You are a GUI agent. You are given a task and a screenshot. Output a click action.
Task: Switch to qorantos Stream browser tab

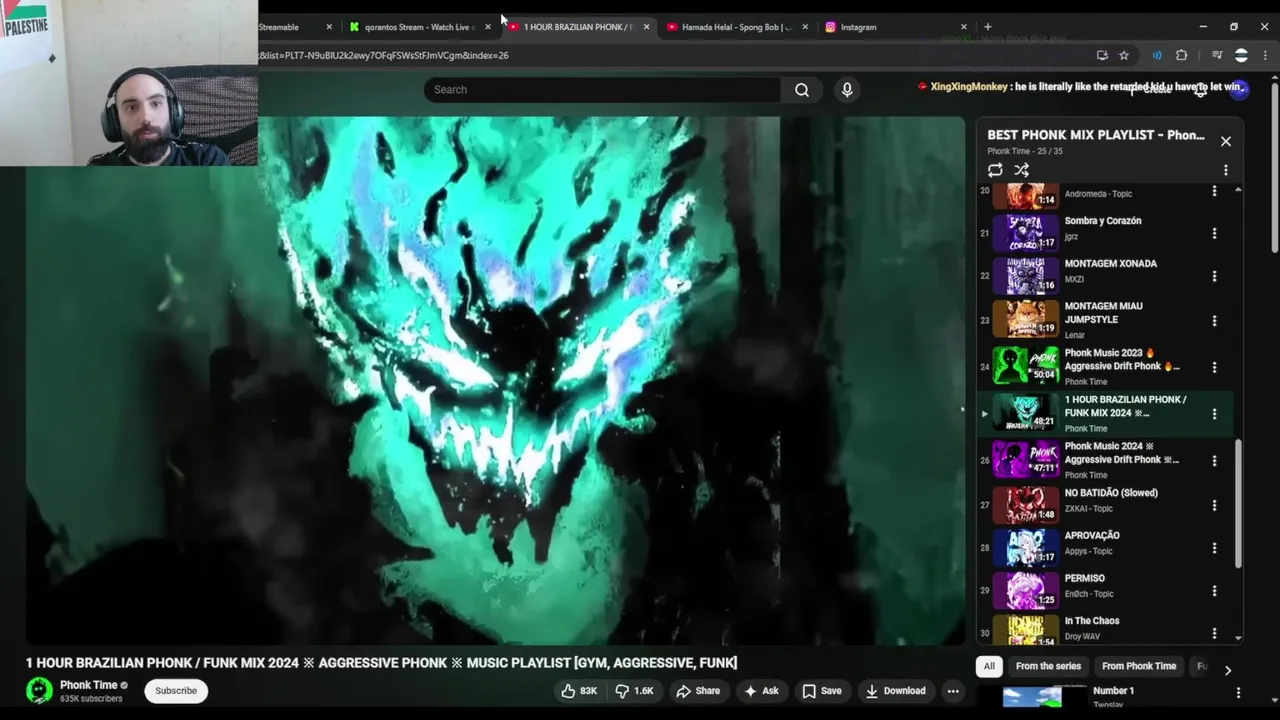point(418,27)
